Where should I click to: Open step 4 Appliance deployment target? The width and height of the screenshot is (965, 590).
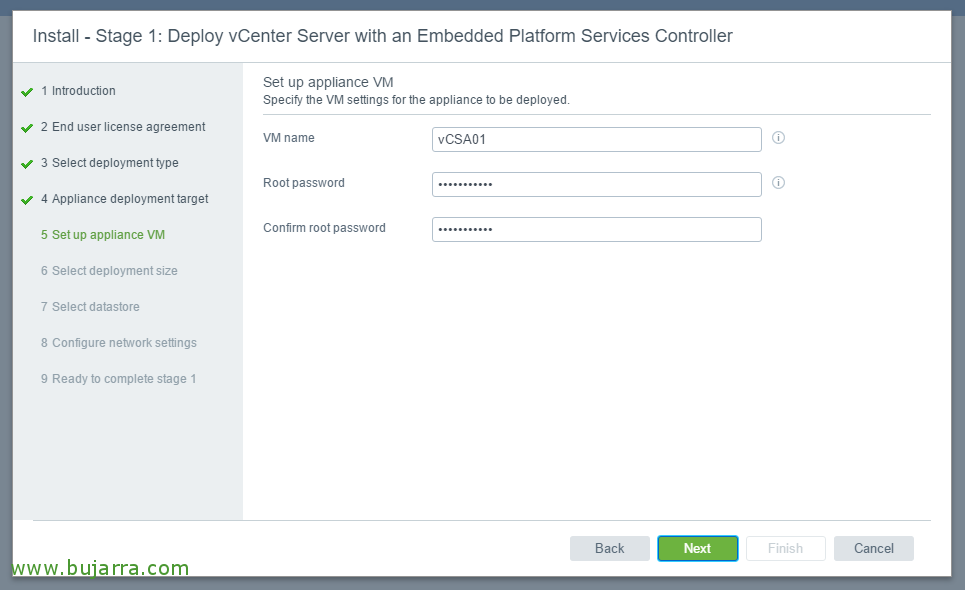tap(124, 199)
